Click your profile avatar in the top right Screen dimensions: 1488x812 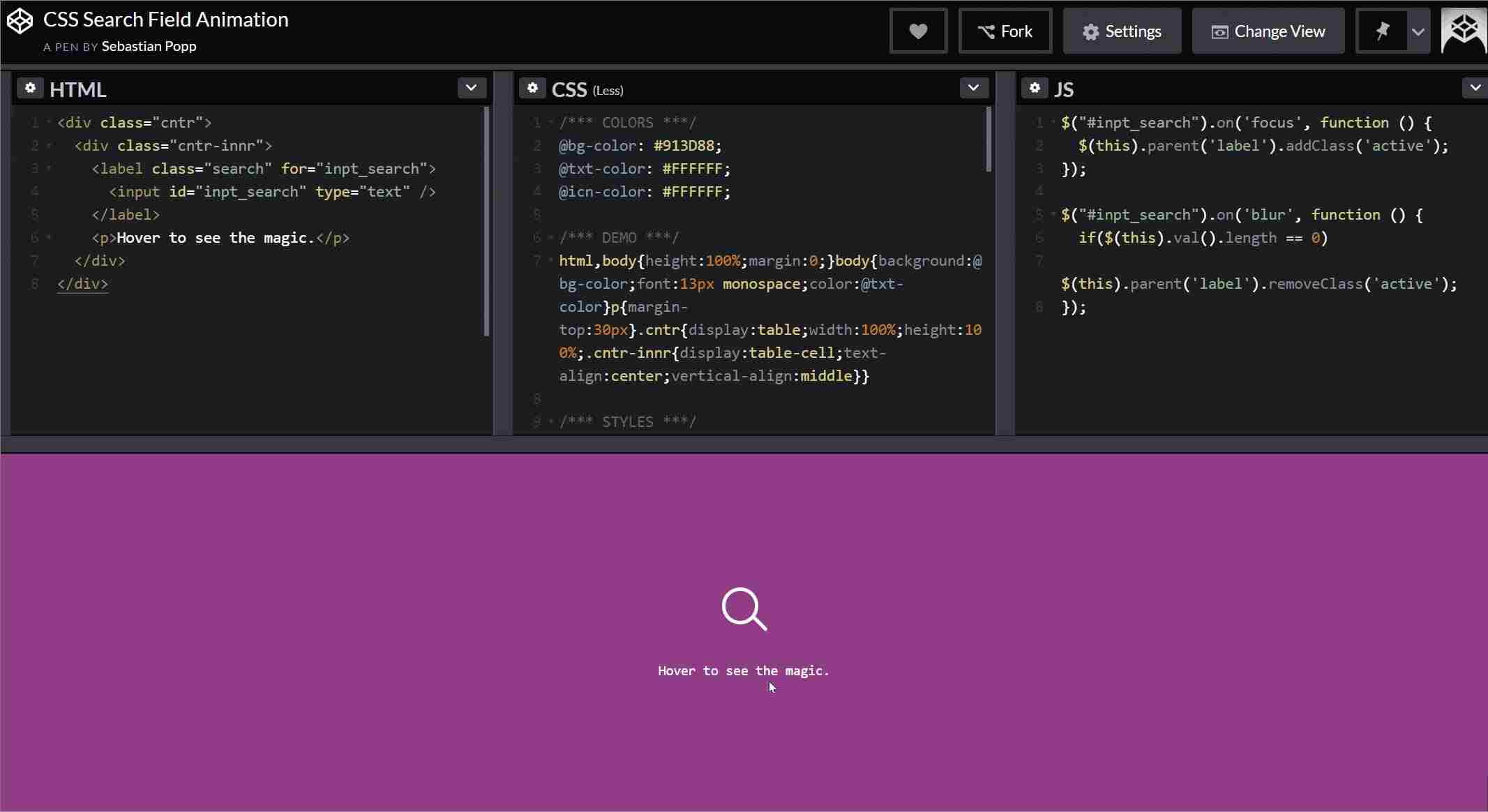pyautogui.click(x=1463, y=31)
